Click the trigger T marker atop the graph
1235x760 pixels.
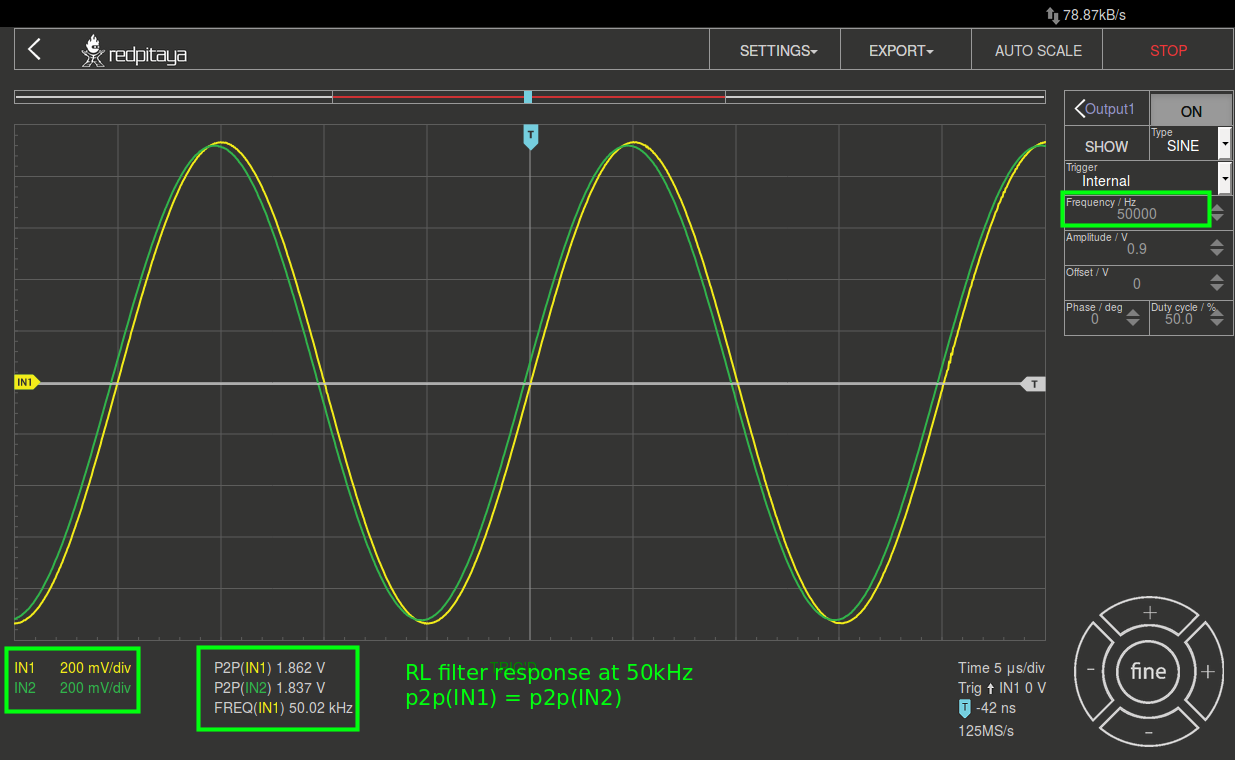pos(531,136)
